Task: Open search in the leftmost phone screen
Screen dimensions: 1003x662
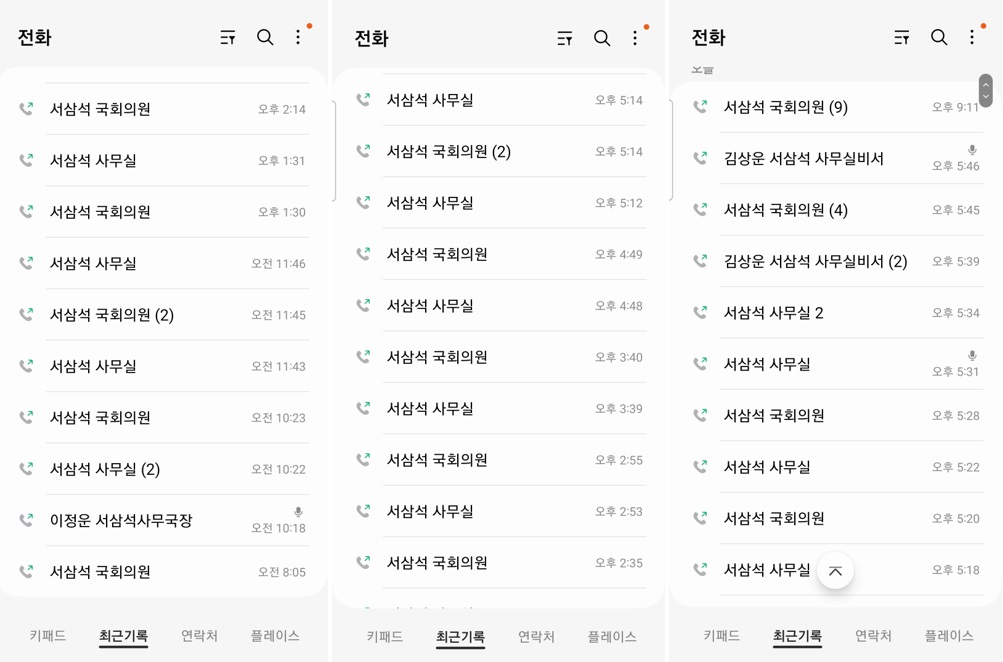Action: pos(265,38)
